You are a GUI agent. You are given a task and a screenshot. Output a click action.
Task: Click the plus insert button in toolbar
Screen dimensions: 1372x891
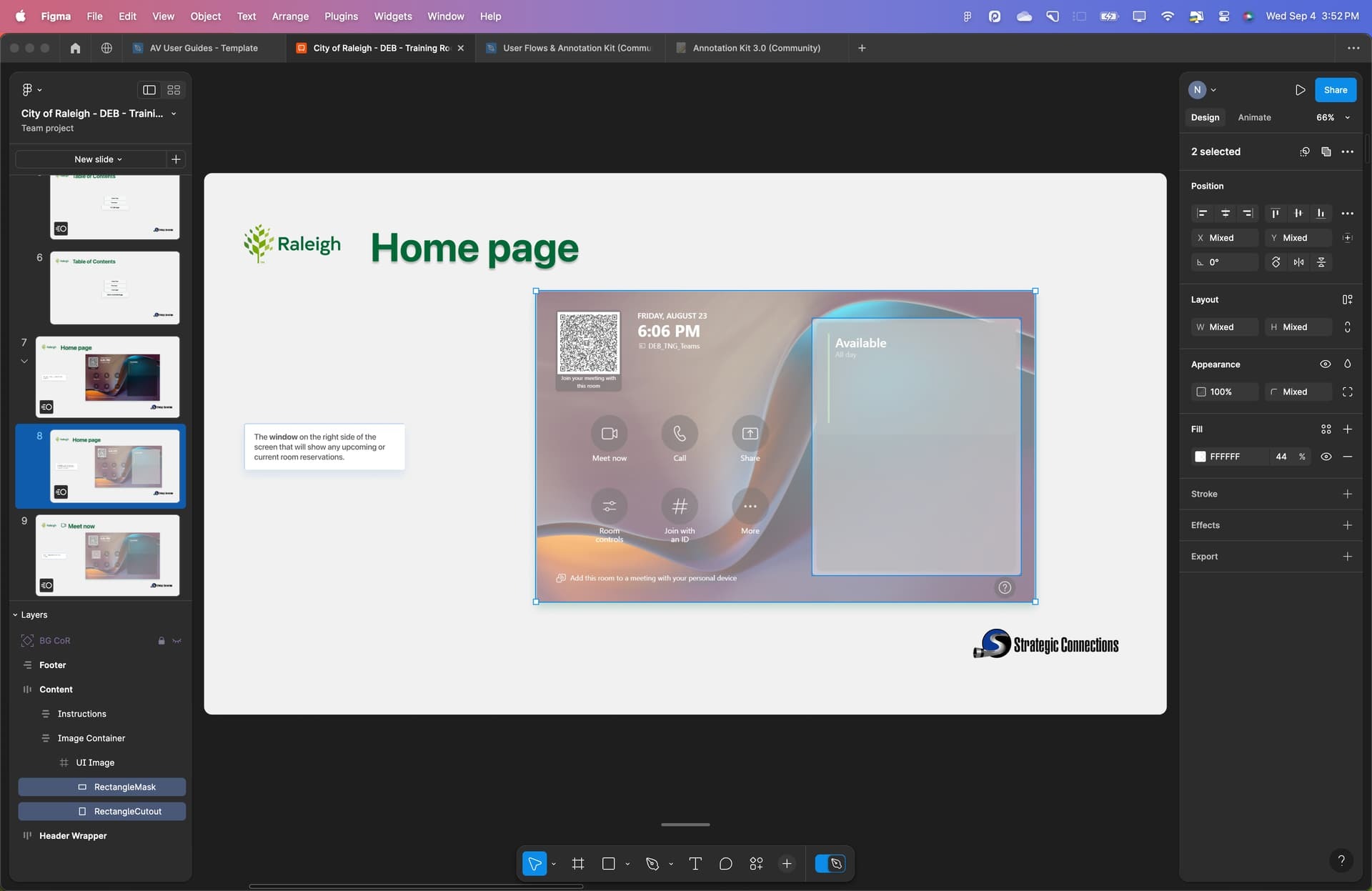tap(787, 864)
